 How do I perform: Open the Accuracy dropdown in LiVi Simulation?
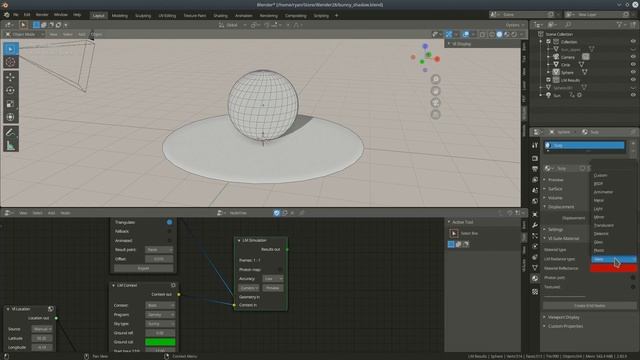click(x=273, y=279)
